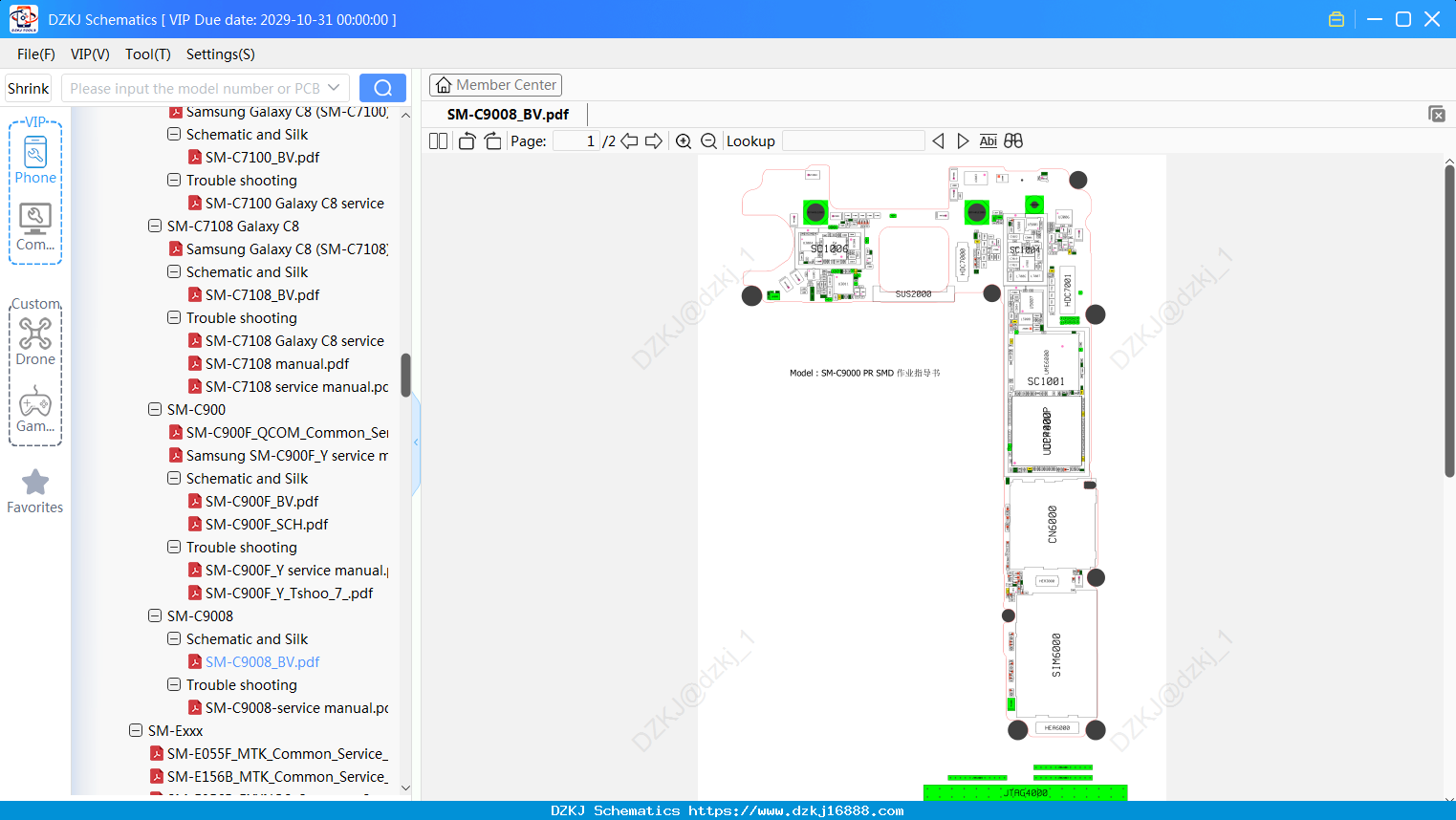Click the Lookup input field
This screenshot has width=1456, height=820.
[x=853, y=141]
